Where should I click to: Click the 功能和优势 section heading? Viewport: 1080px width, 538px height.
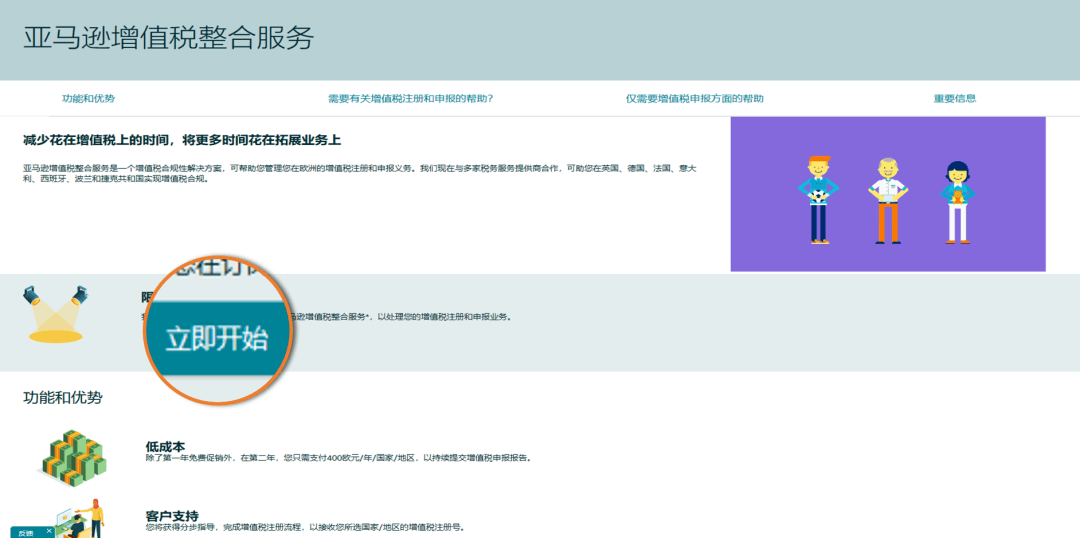[x=62, y=398]
